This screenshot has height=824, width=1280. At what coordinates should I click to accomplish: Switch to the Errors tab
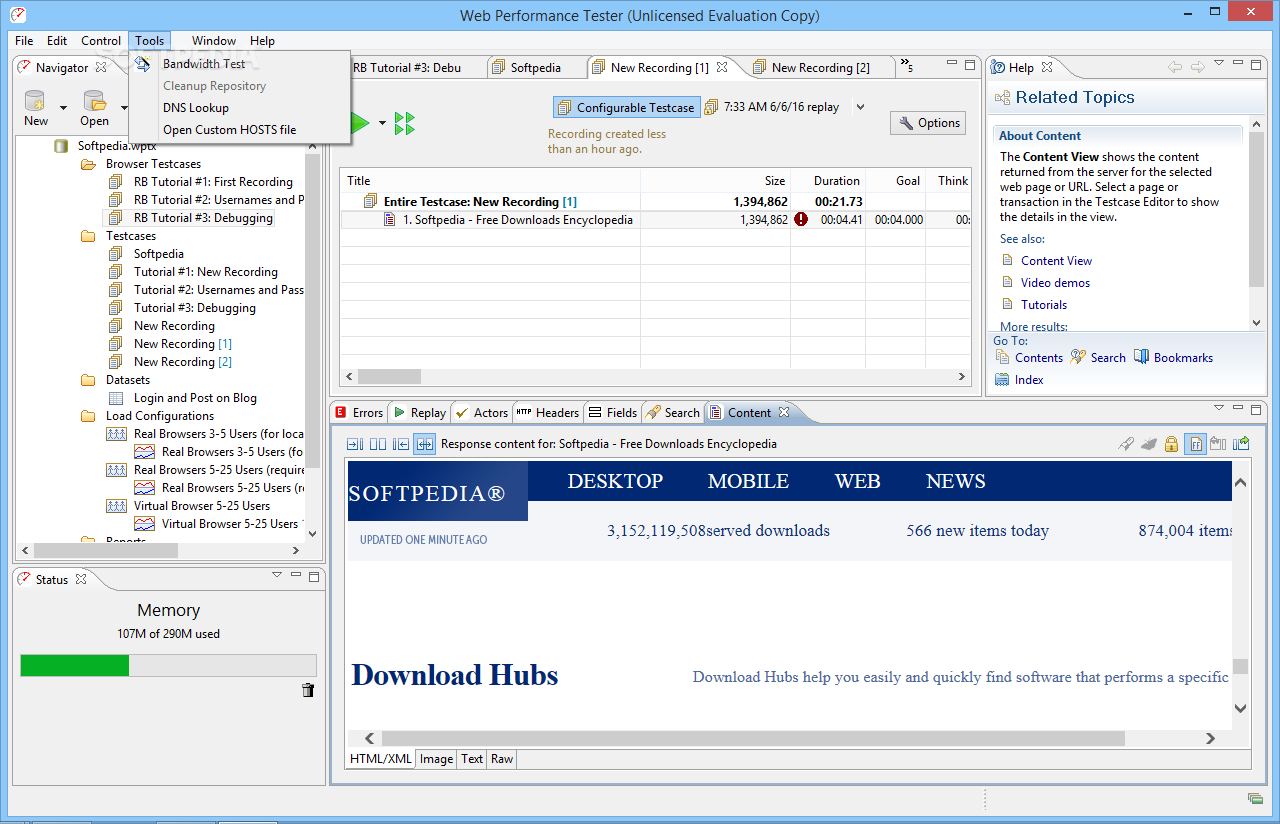(x=359, y=412)
